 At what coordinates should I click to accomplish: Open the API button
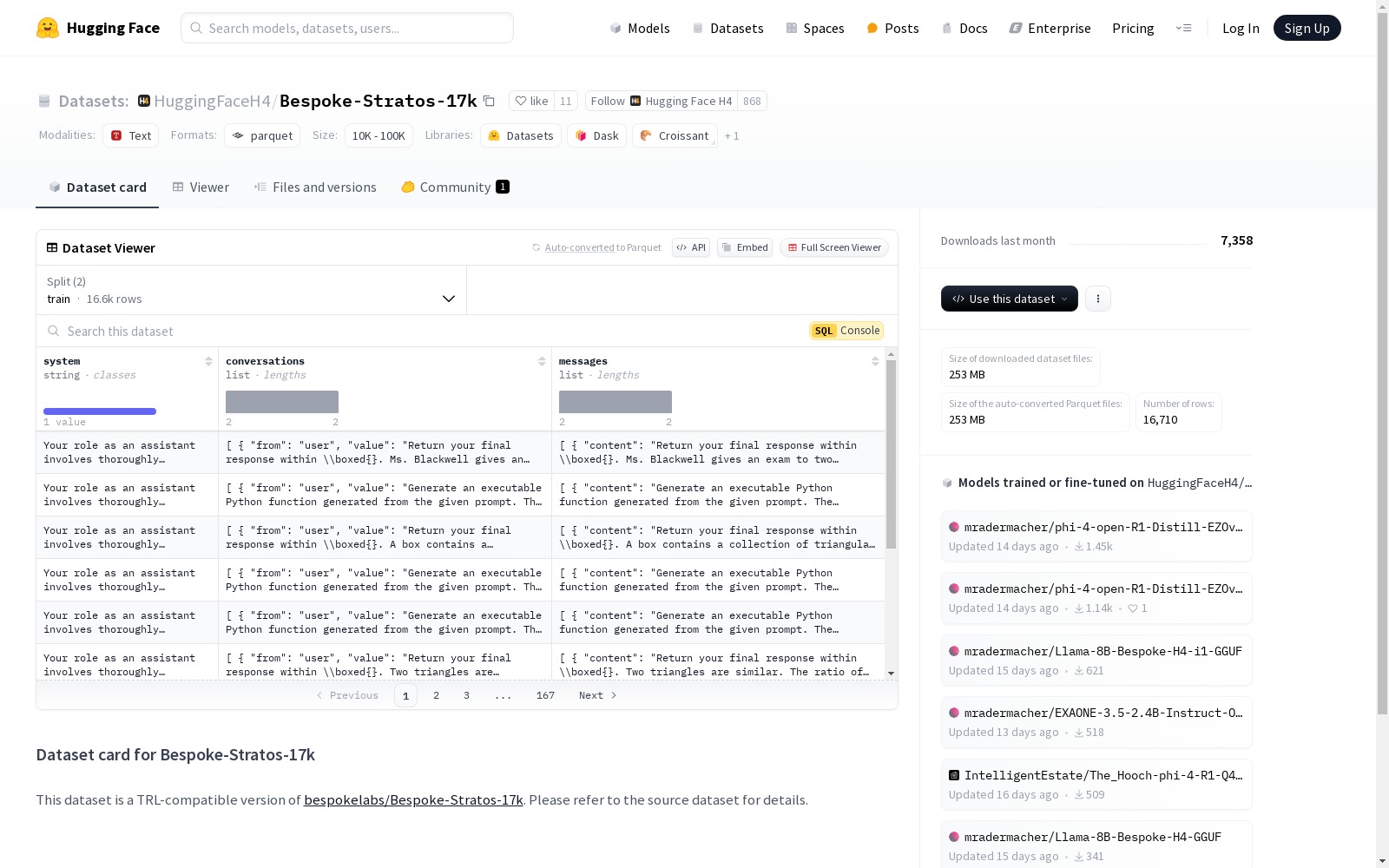click(x=691, y=247)
